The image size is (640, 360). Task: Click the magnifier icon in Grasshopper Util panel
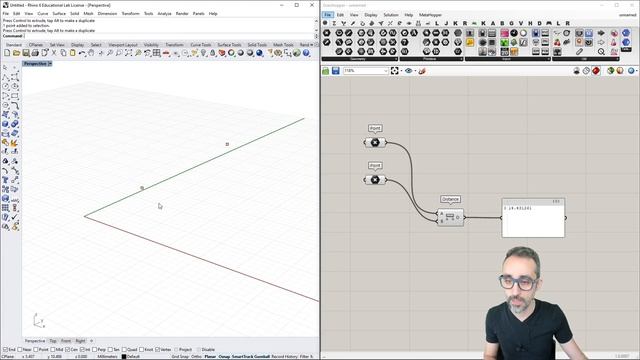[x=601, y=52]
